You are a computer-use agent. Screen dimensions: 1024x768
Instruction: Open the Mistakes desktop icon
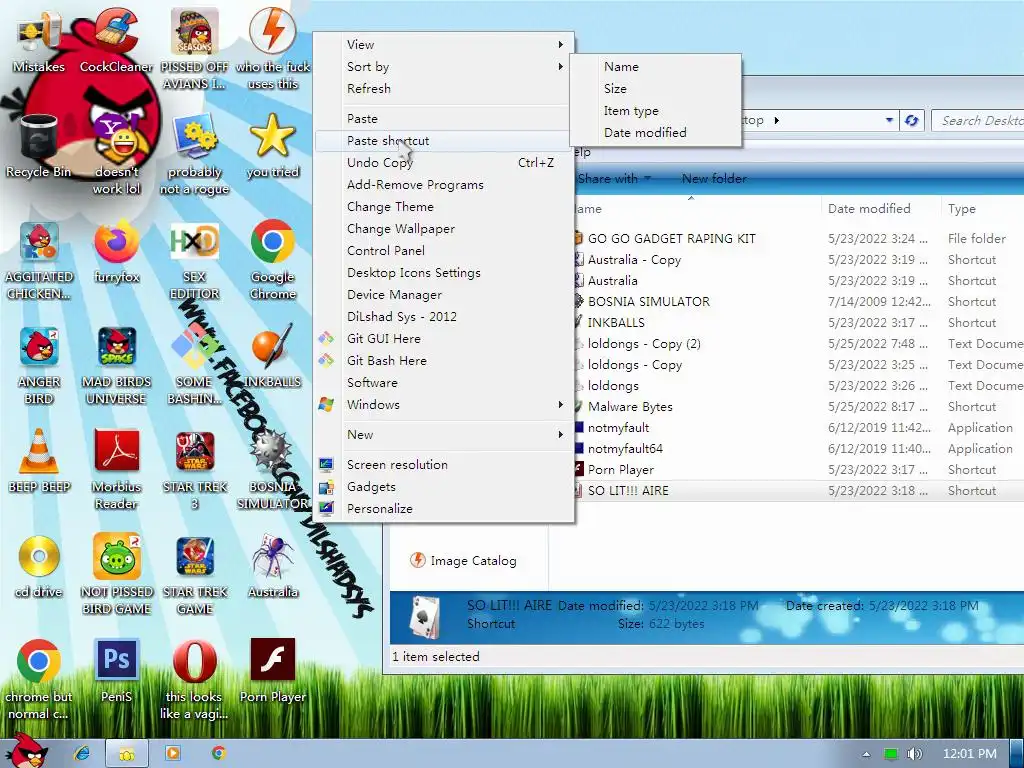tap(39, 40)
